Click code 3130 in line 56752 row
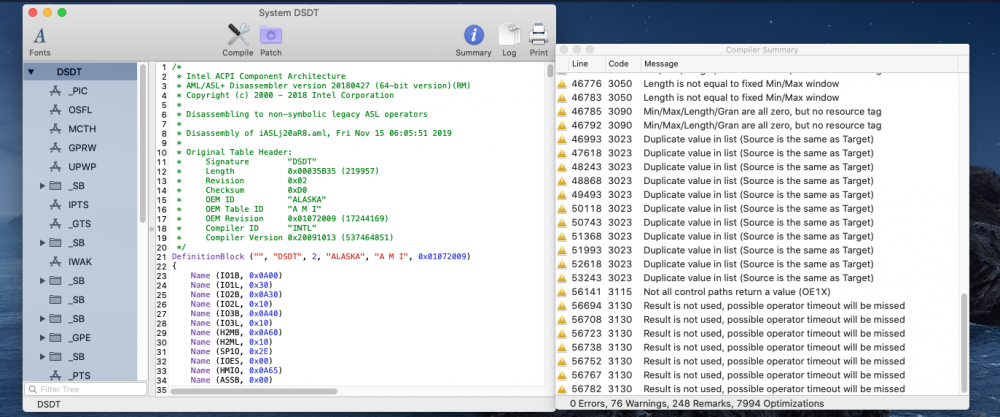1000x417 pixels. (619, 362)
